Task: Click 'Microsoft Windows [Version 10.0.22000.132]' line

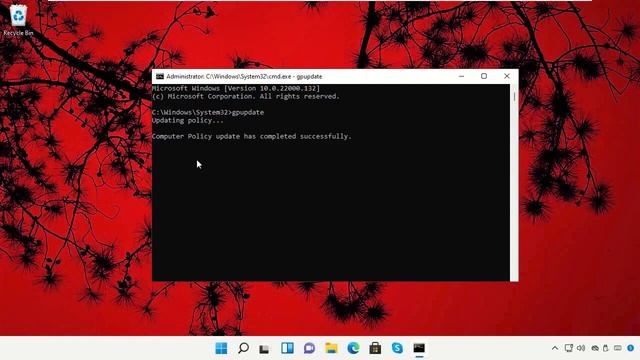Action: pos(236,88)
